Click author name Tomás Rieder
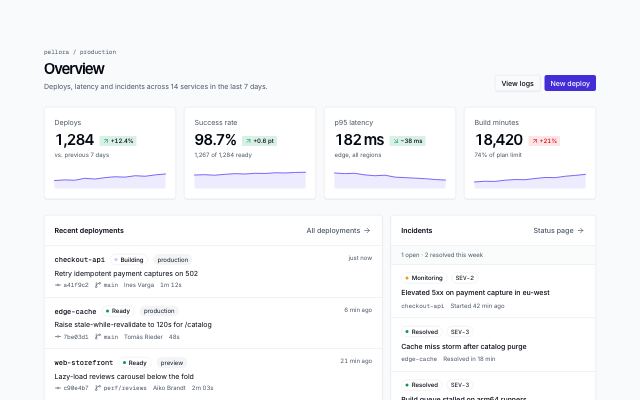This screenshot has height=400, width=640. pyautogui.click(x=143, y=337)
